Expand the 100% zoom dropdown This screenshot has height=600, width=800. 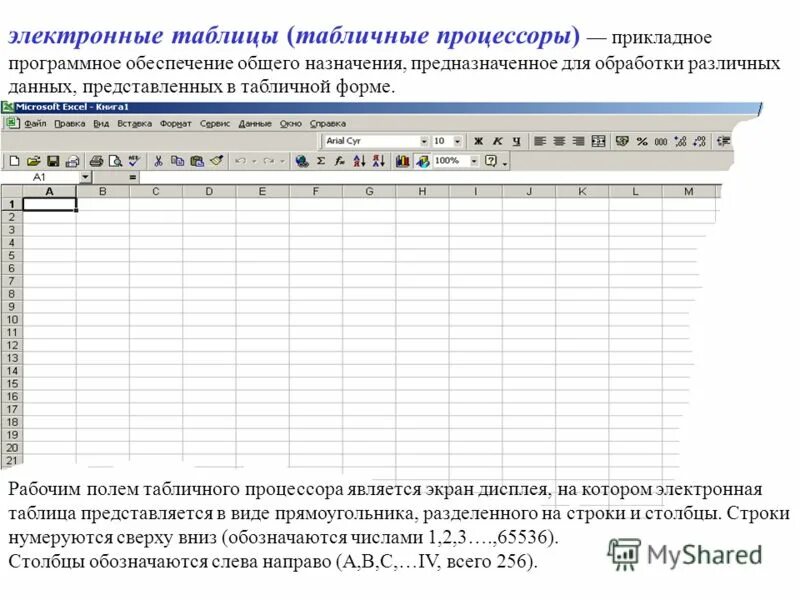474,161
